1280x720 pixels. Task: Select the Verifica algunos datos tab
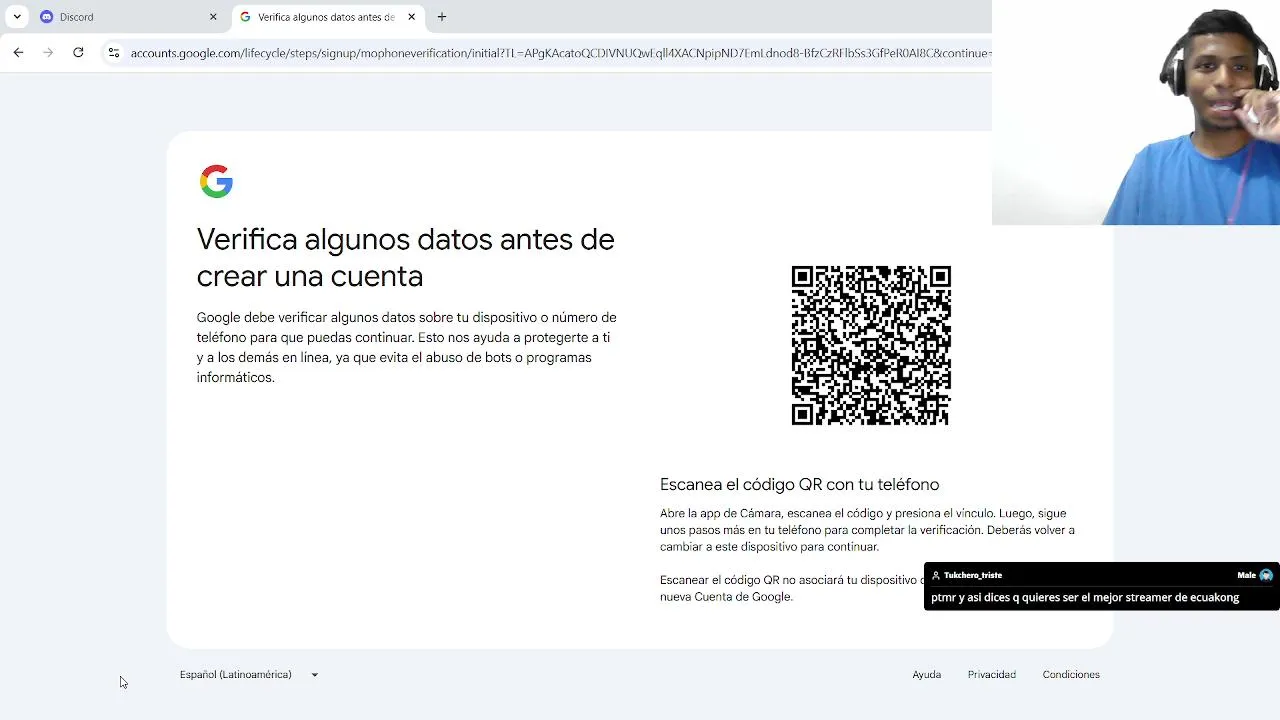[328, 17]
